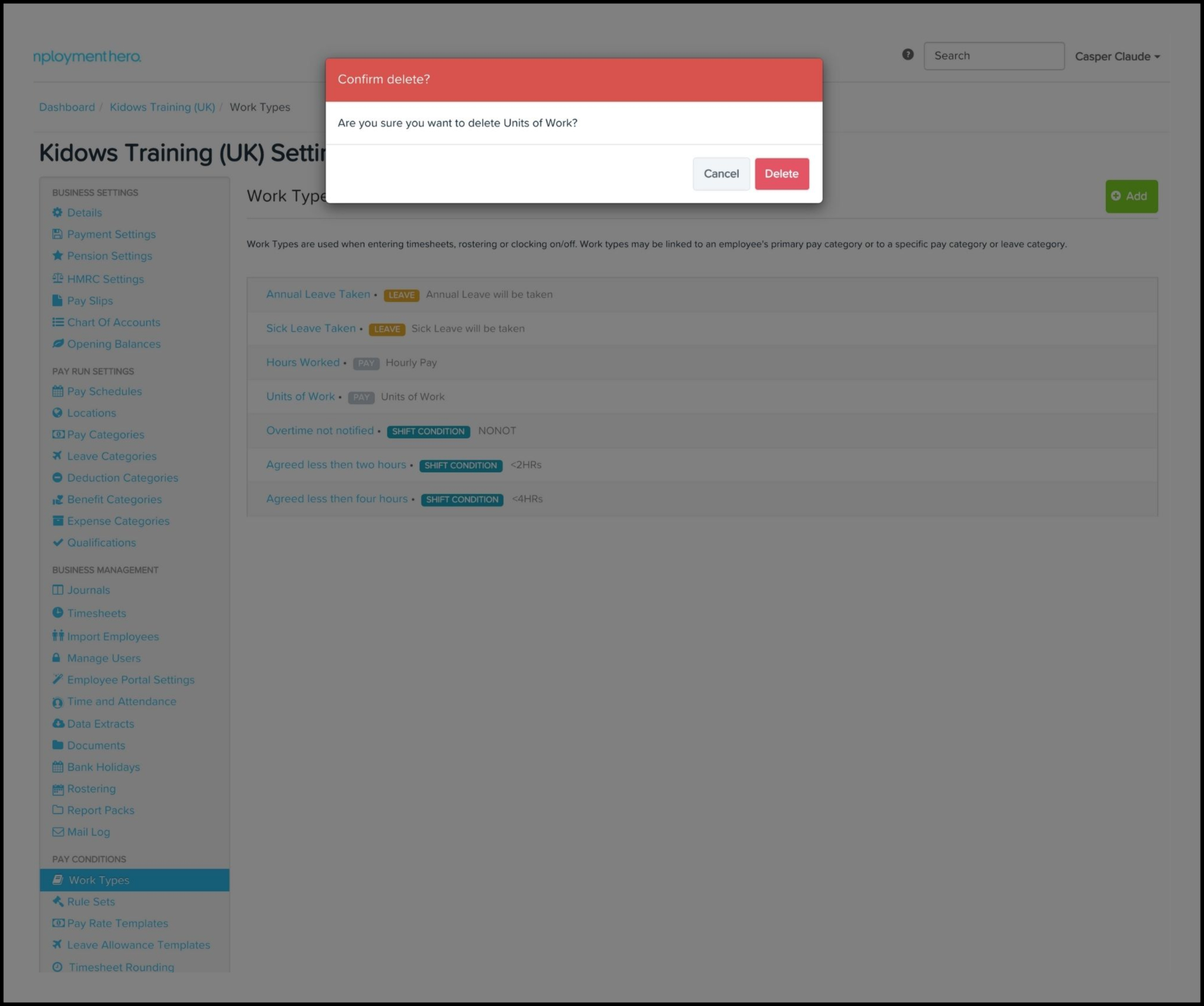Open the Hours Worked work type

pos(303,363)
